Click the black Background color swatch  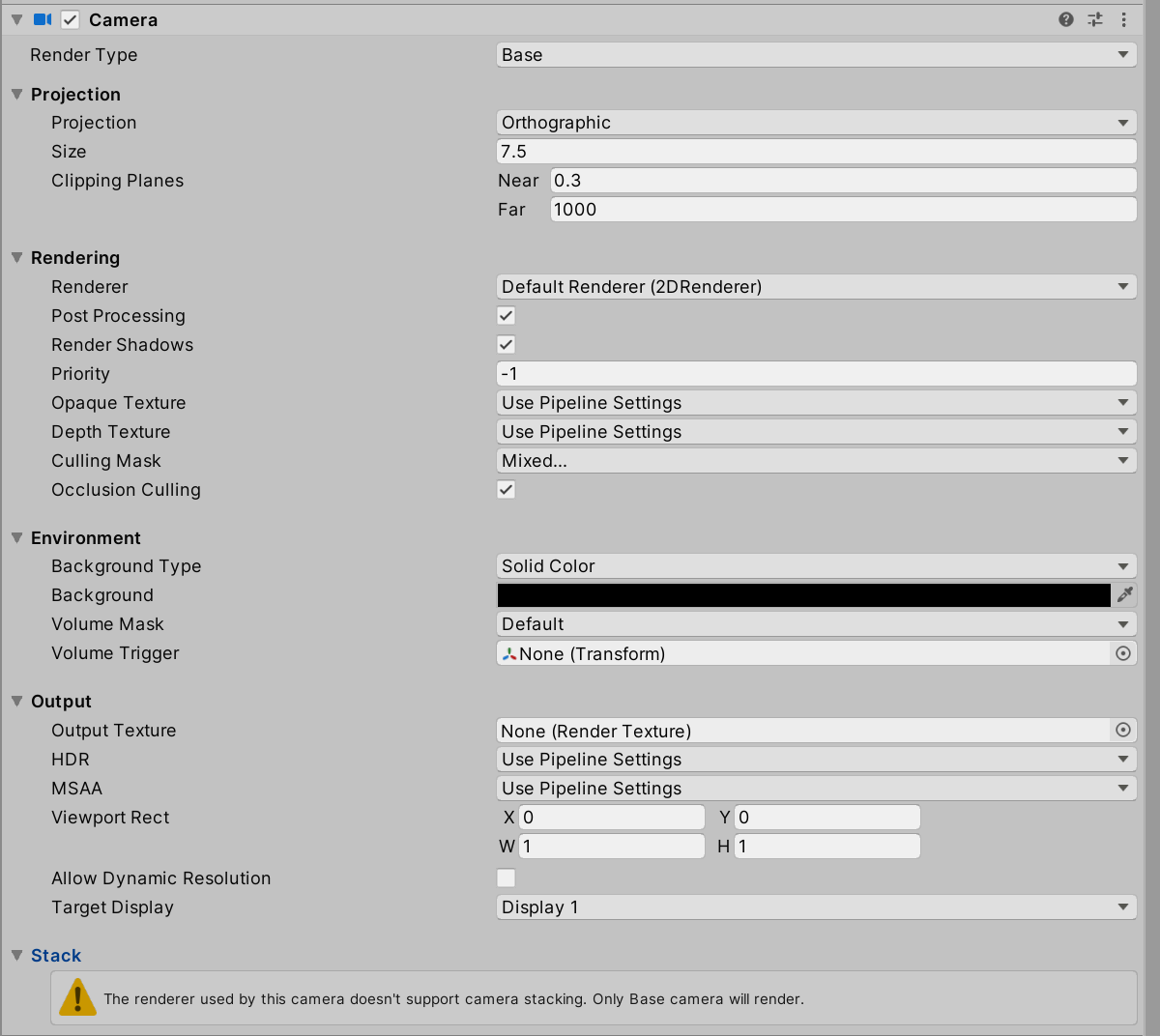(802, 595)
